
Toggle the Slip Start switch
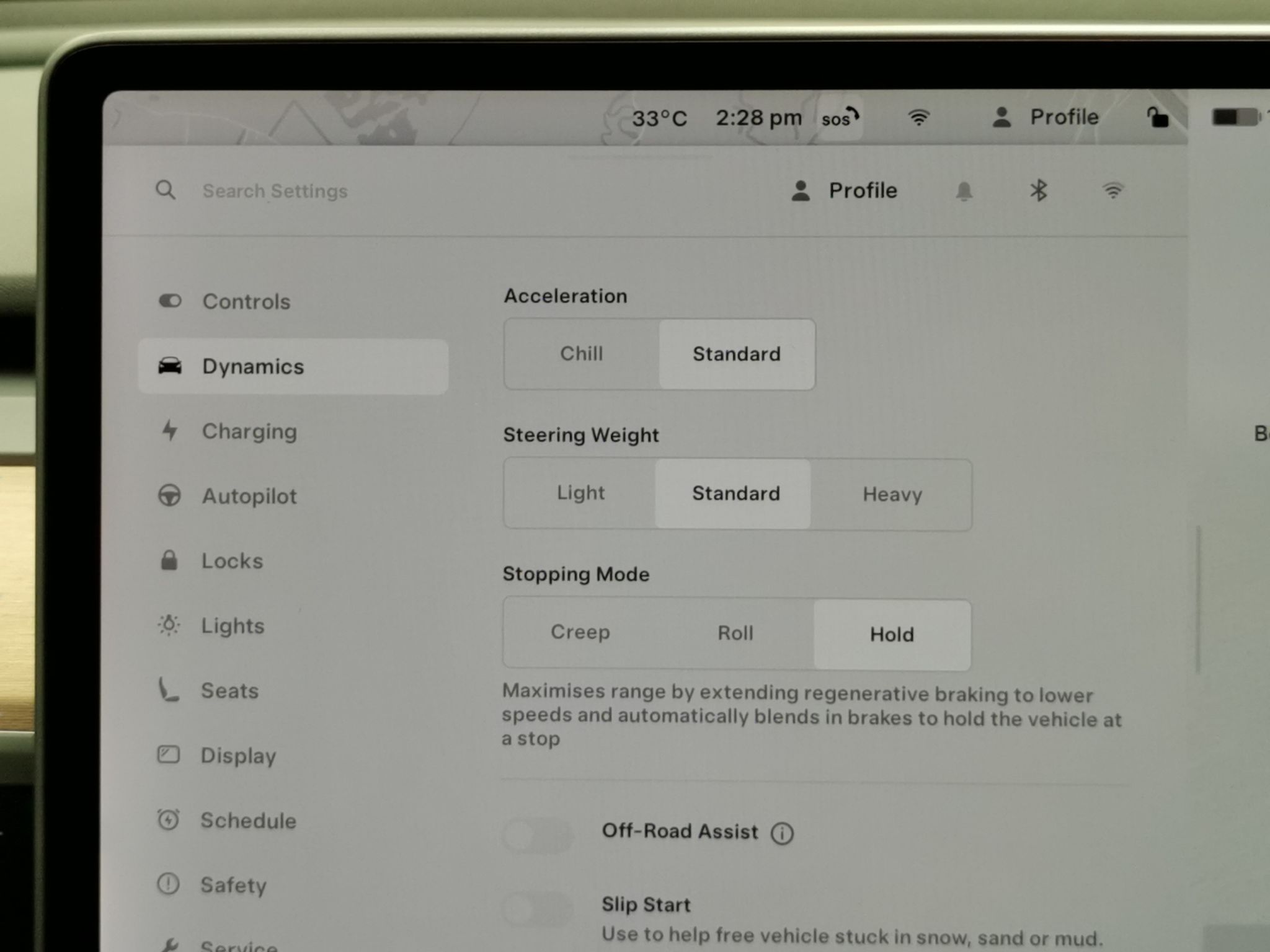[x=538, y=909]
